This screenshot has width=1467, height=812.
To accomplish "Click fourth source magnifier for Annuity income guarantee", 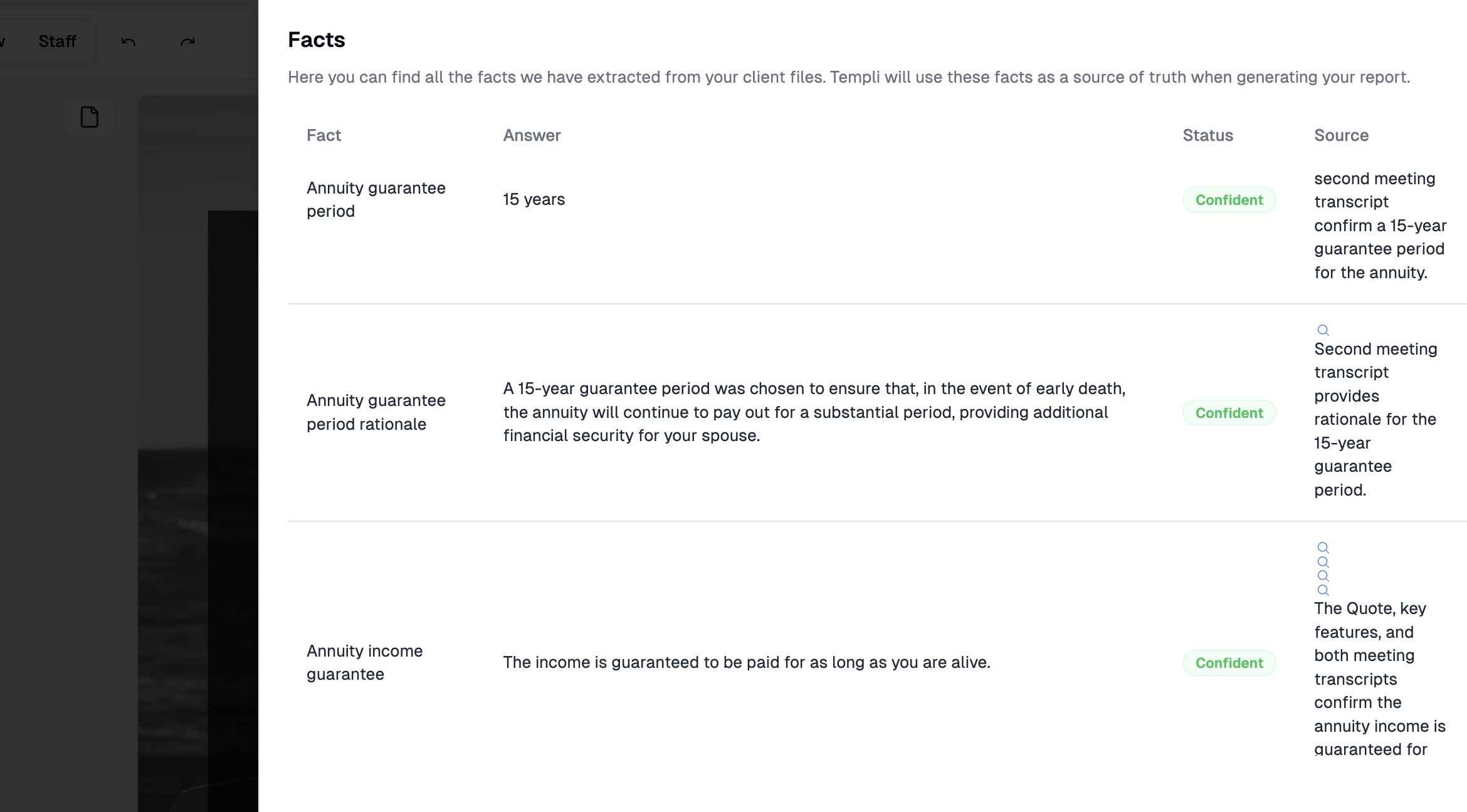I will pos(1323,590).
